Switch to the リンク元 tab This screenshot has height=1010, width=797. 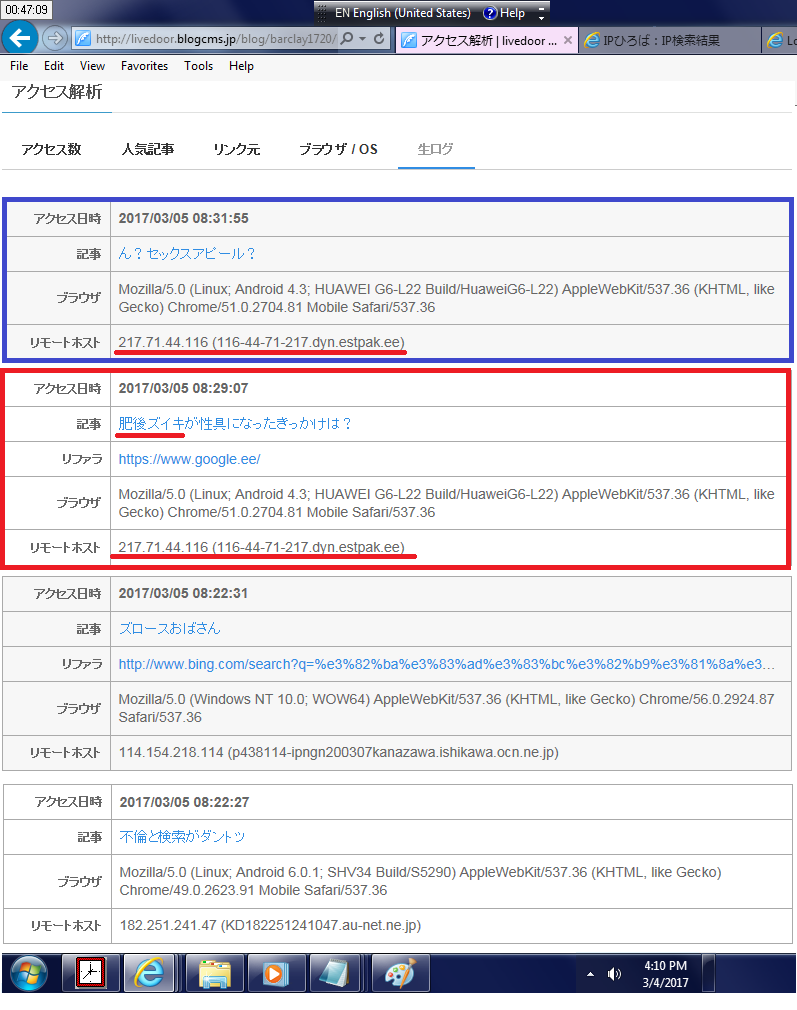tap(237, 149)
